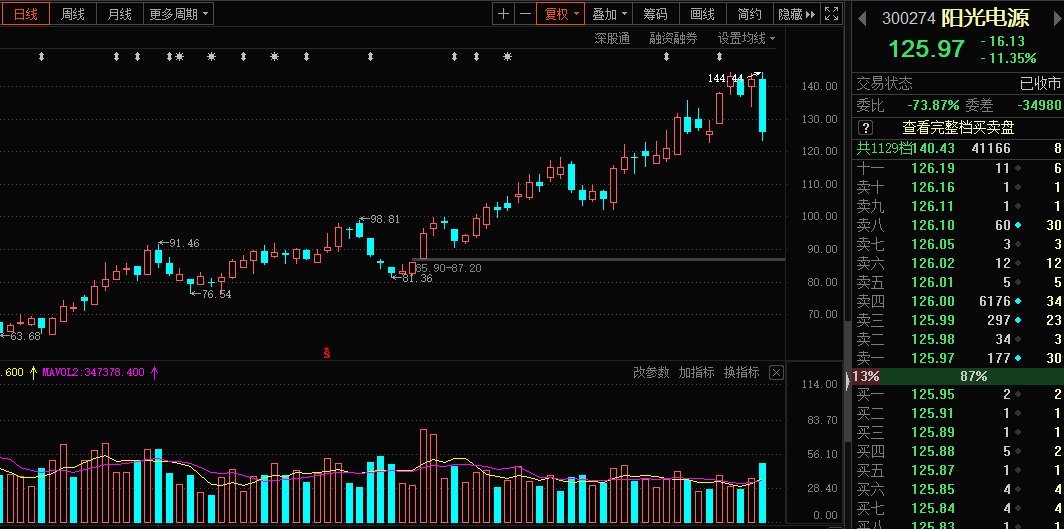This screenshot has height=529, width=1064.
Task: Select the 月线 monthly chart tab
Action: (119, 14)
